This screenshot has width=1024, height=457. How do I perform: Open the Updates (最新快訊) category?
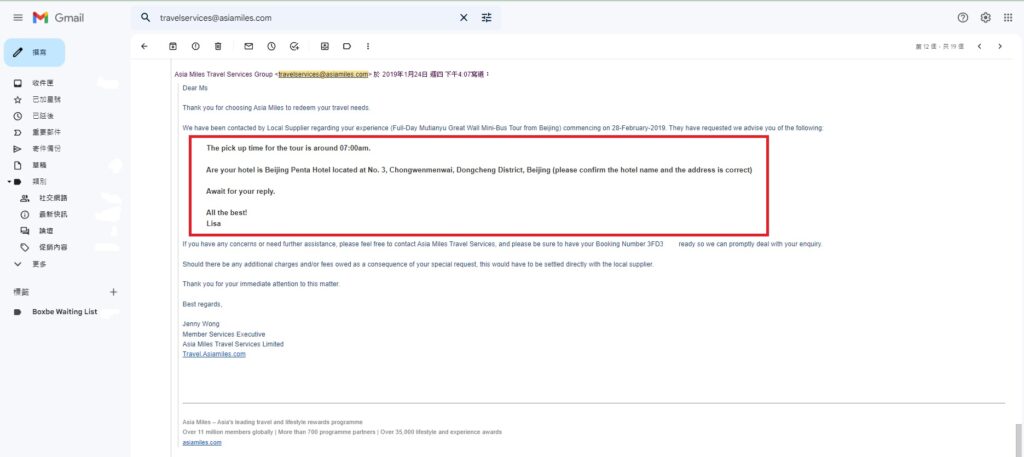coord(53,214)
